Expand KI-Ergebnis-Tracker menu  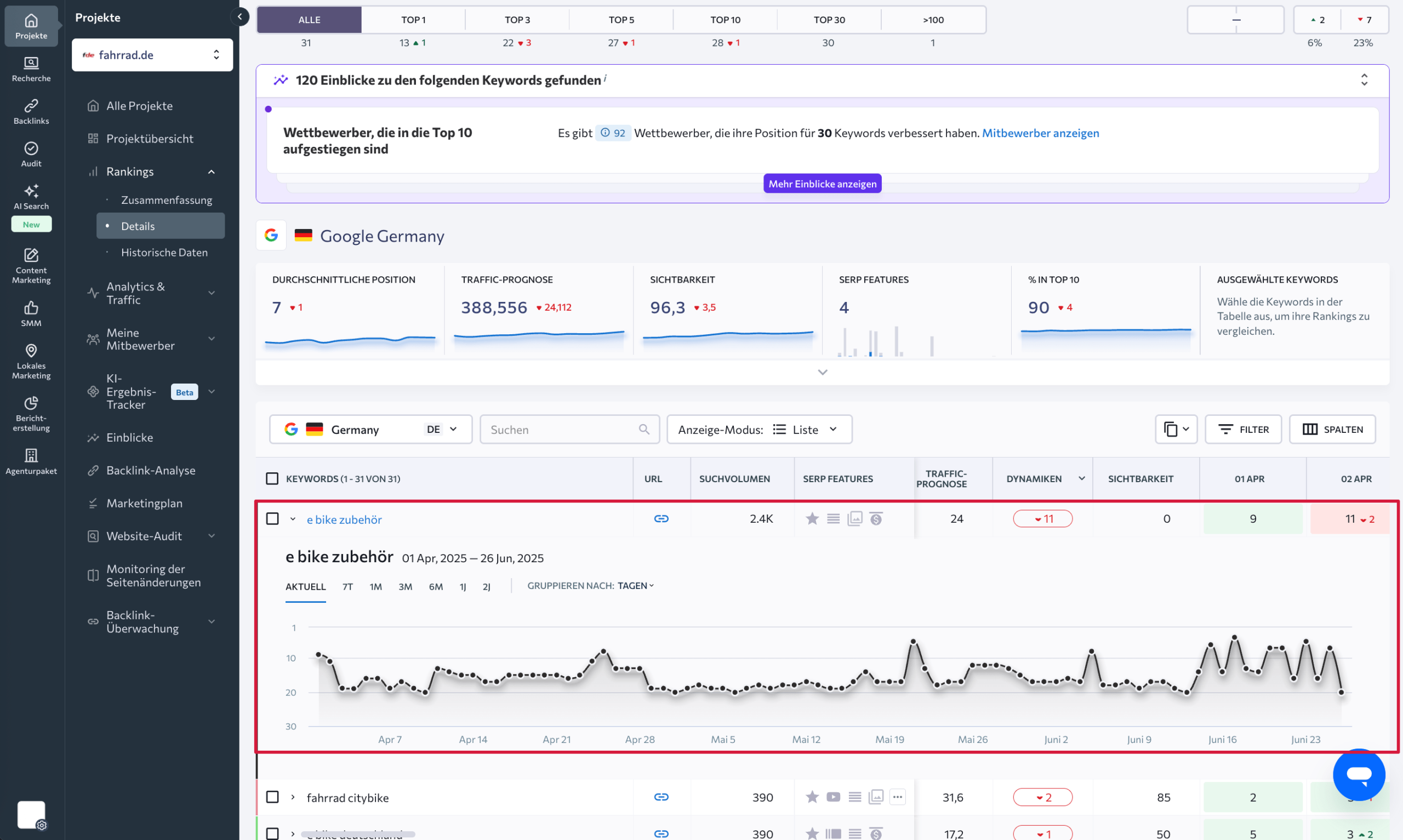pyautogui.click(x=211, y=391)
